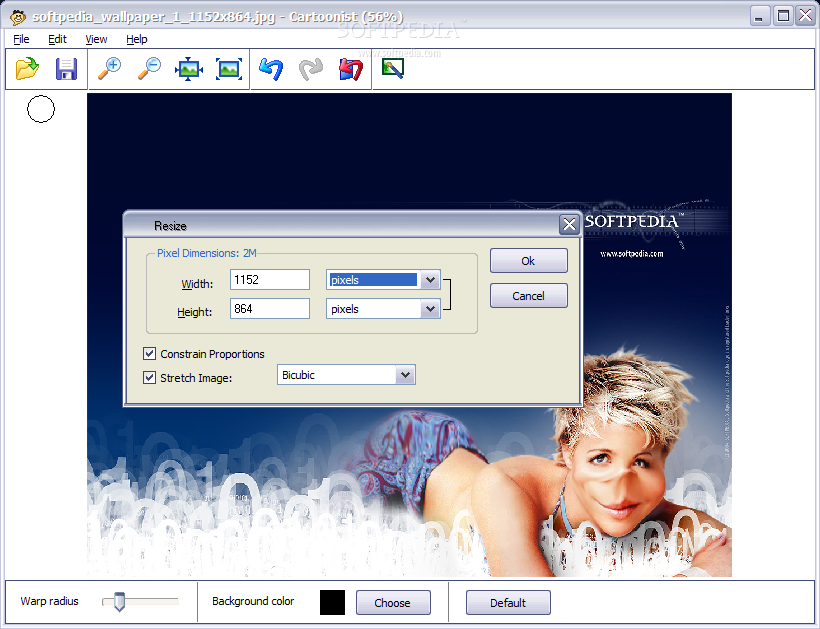Open the File menu
Viewport: 820px width, 629px height.
click(x=21, y=39)
